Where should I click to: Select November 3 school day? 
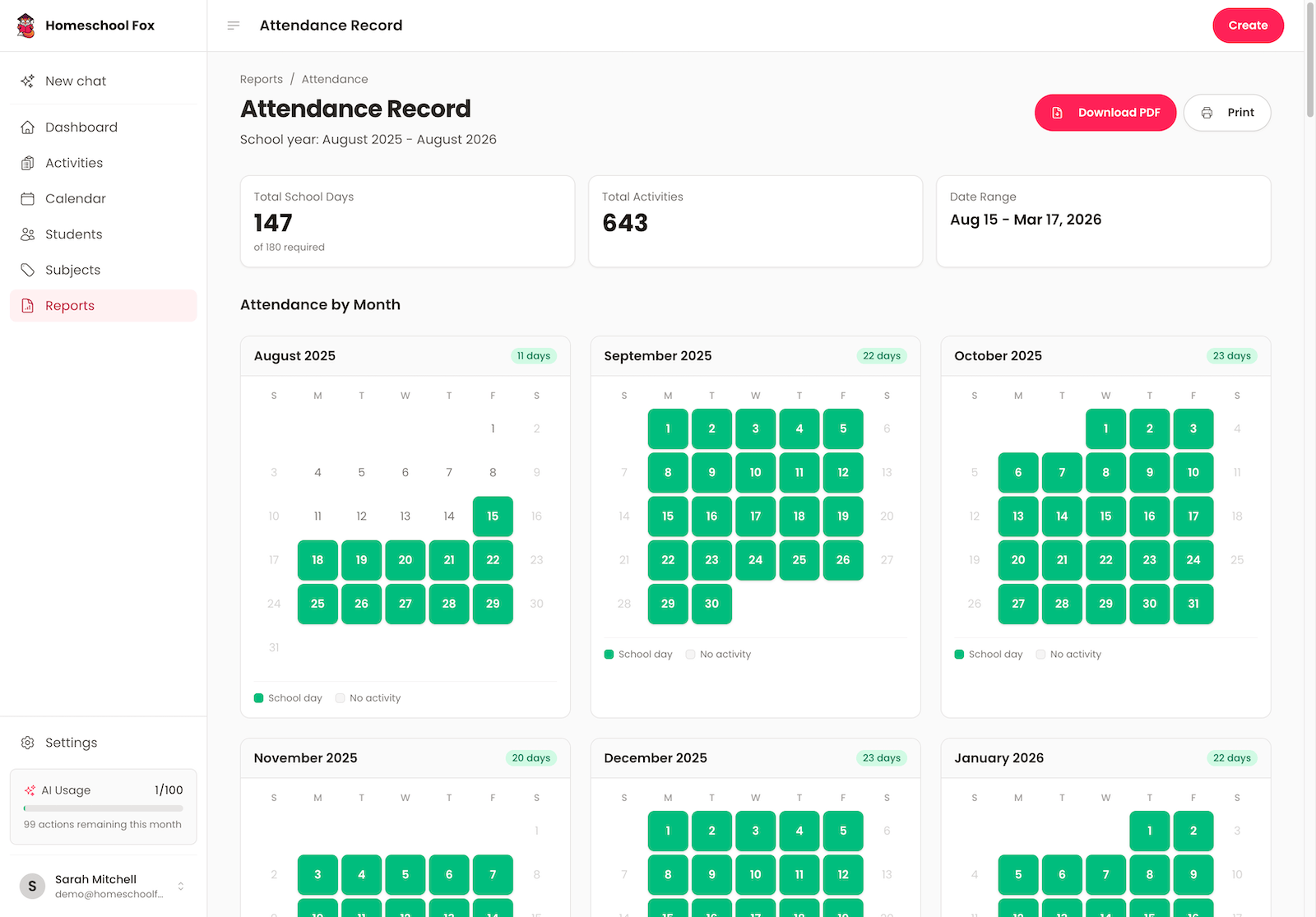(317, 874)
